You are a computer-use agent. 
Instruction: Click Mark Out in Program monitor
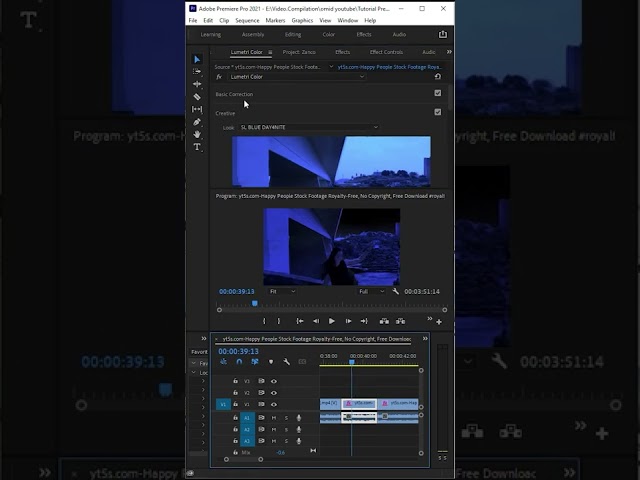click(279, 321)
